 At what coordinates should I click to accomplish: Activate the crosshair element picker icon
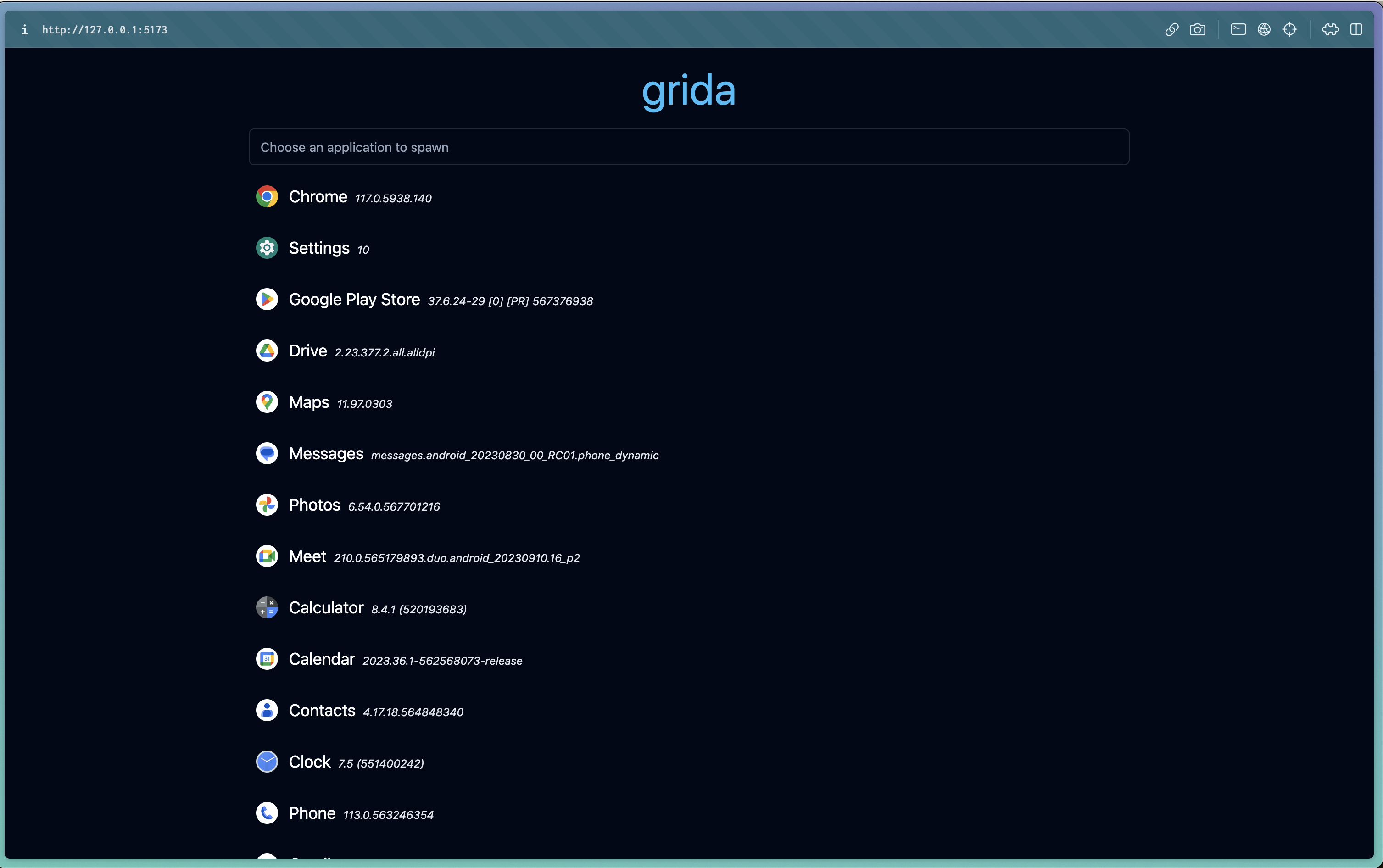click(x=1290, y=29)
